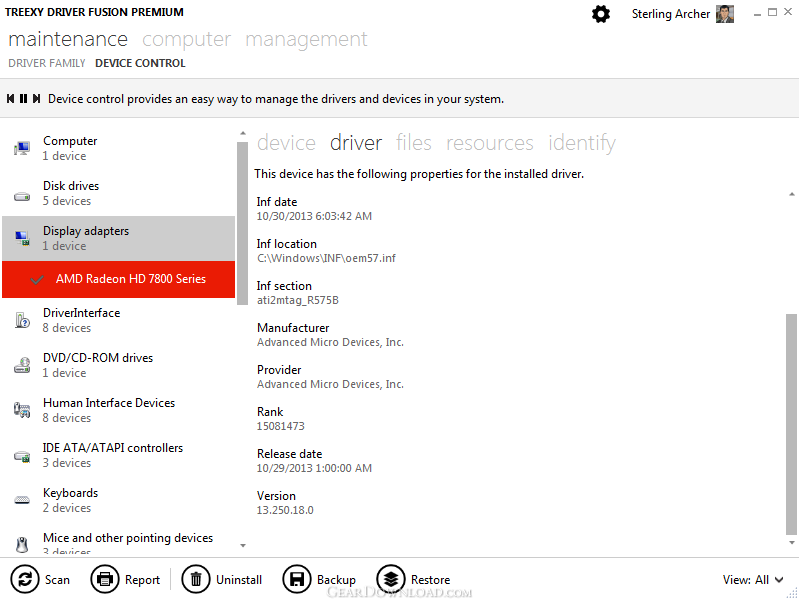Click the Report button label
This screenshot has height=600, width=799.
pyautogui.click(x=142, y=580)
